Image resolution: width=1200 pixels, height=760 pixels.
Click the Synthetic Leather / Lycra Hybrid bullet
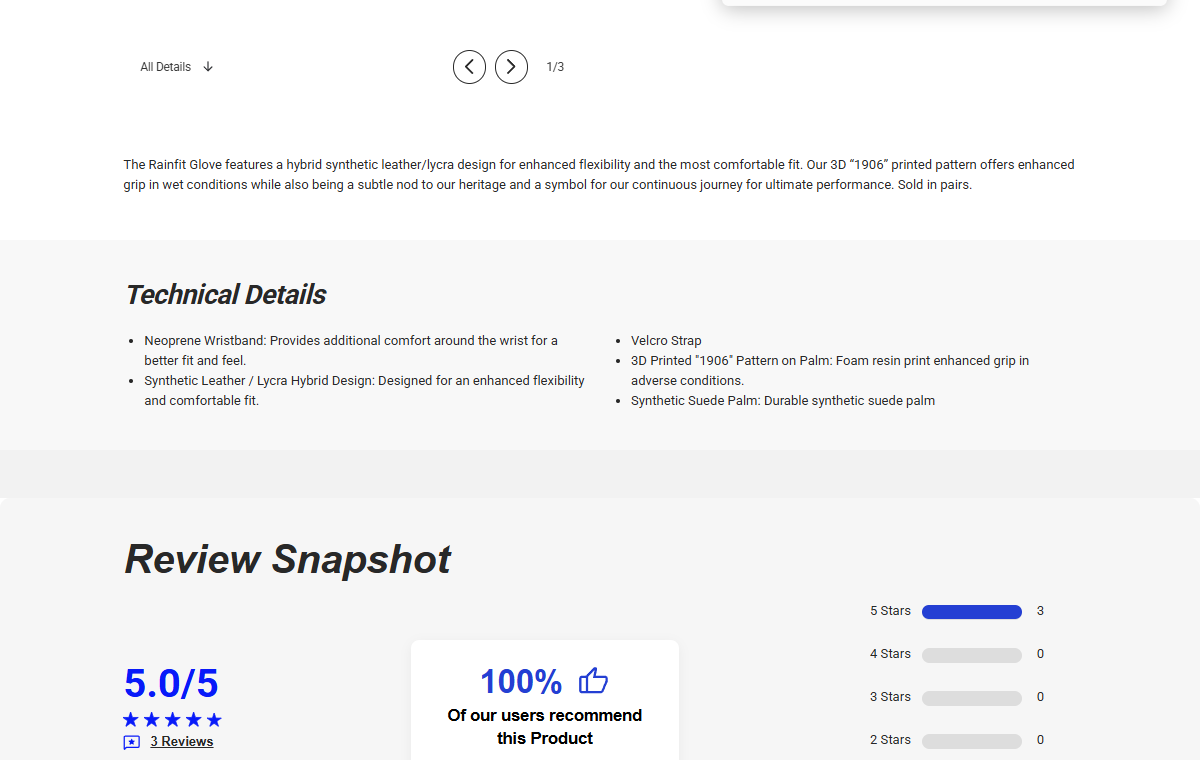click(x=364, y=391)
